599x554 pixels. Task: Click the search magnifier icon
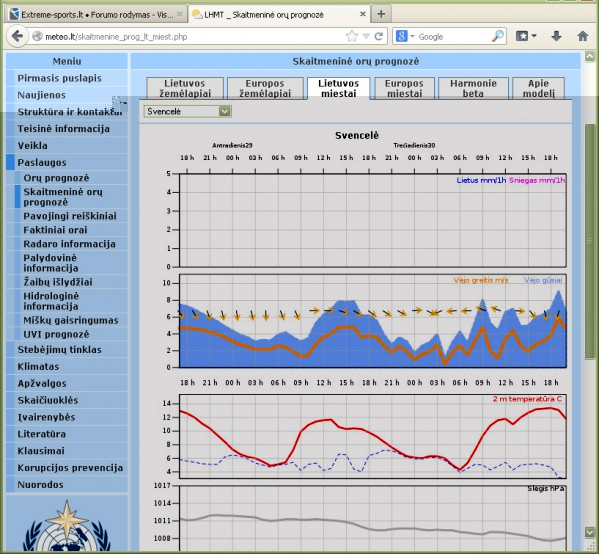[x=497, y=36]
